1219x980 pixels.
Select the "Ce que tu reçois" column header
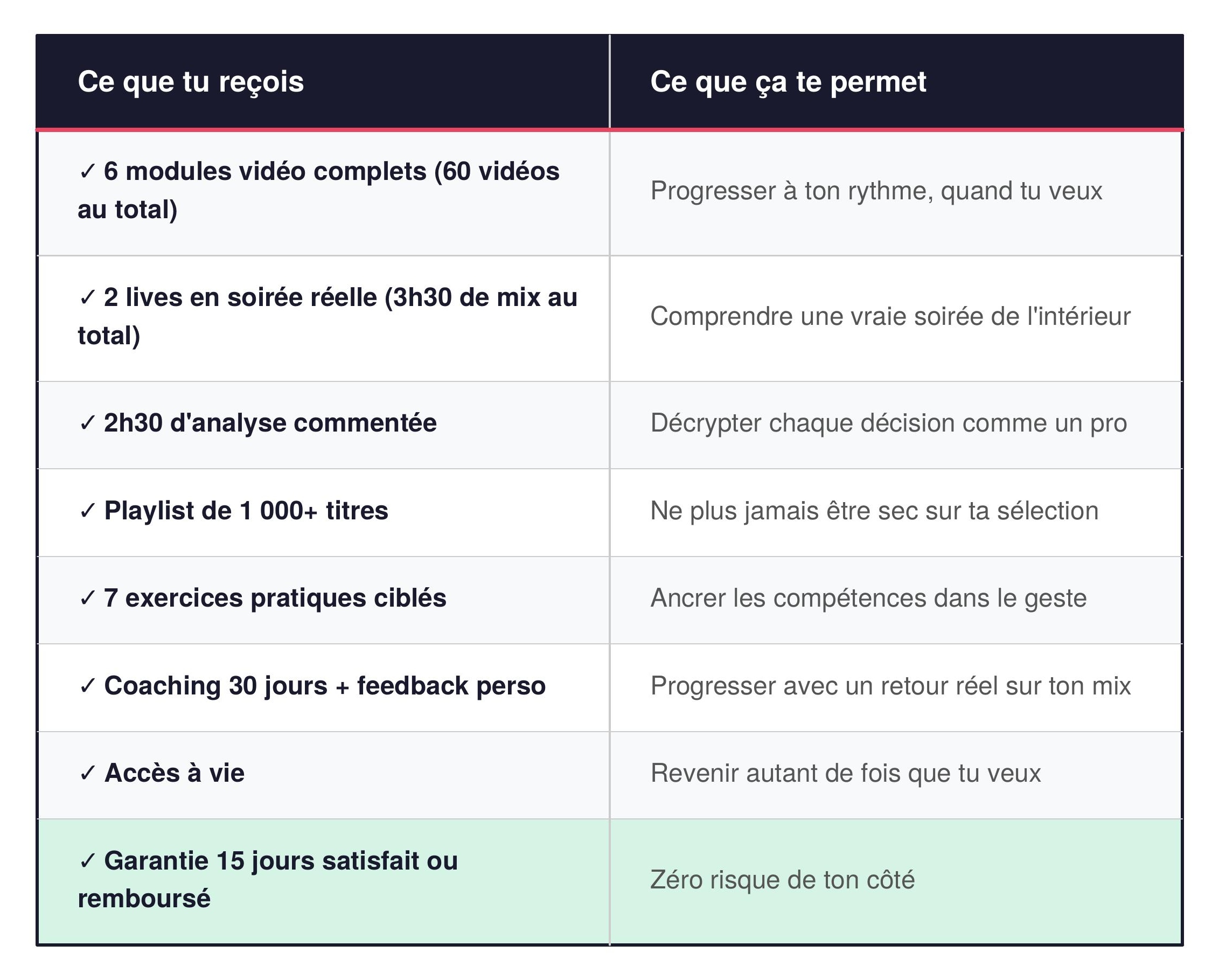pos(191,82)
